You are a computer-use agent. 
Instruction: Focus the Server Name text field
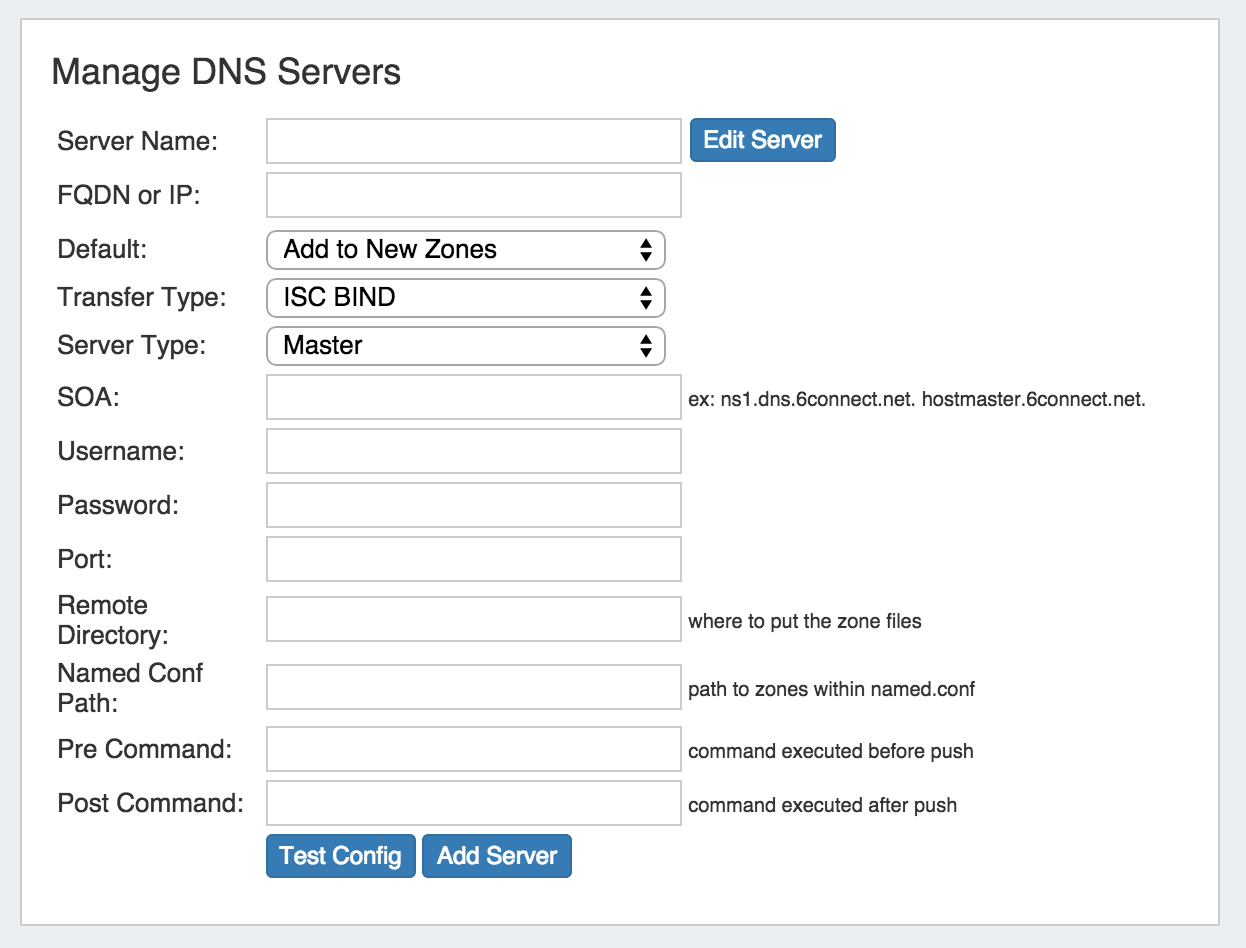[x=473, y=141]
